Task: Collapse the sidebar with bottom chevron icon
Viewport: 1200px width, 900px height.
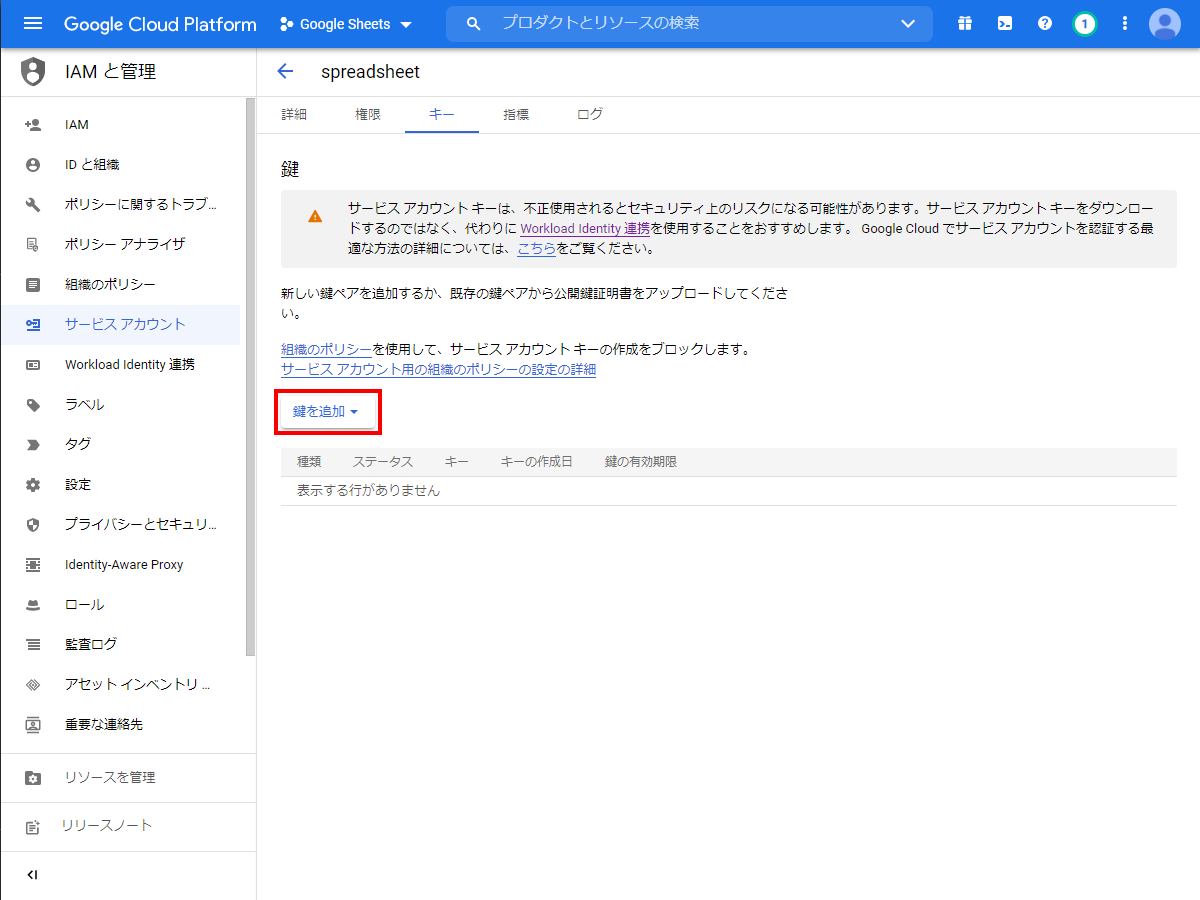Action: coord(33,875)
